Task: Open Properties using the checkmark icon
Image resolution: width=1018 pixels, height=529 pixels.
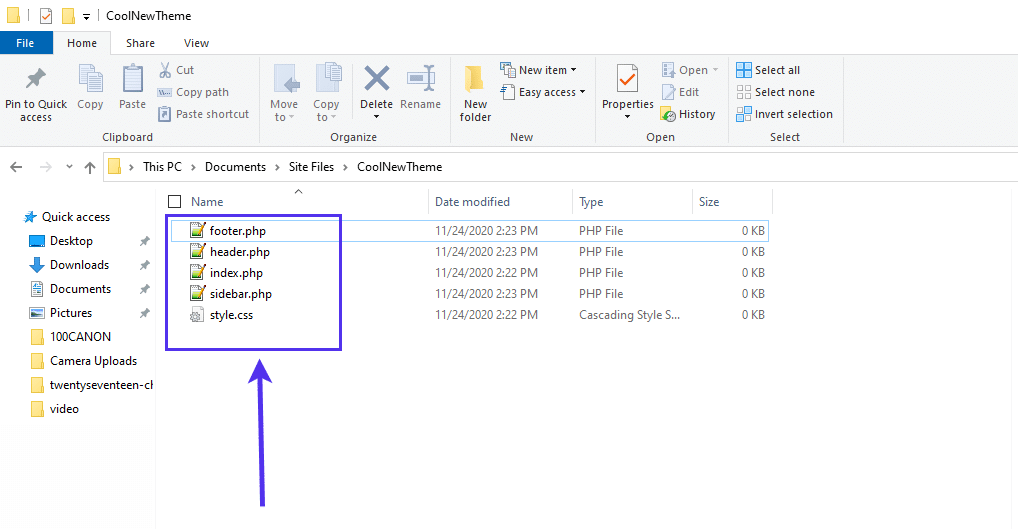Action: pos(627,79)
